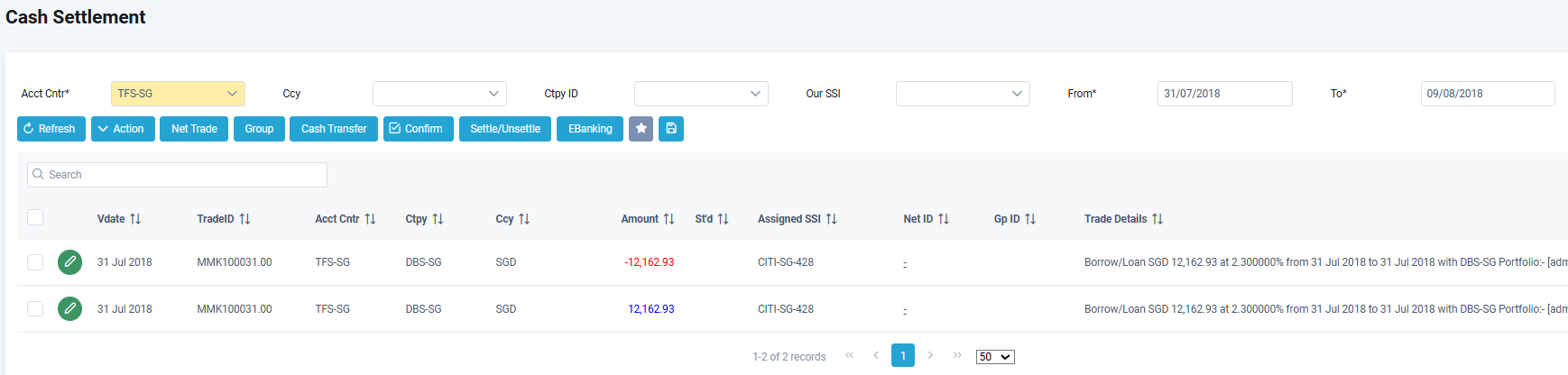
Task: Sort by St'd column arrows
Action: [723, 219]
